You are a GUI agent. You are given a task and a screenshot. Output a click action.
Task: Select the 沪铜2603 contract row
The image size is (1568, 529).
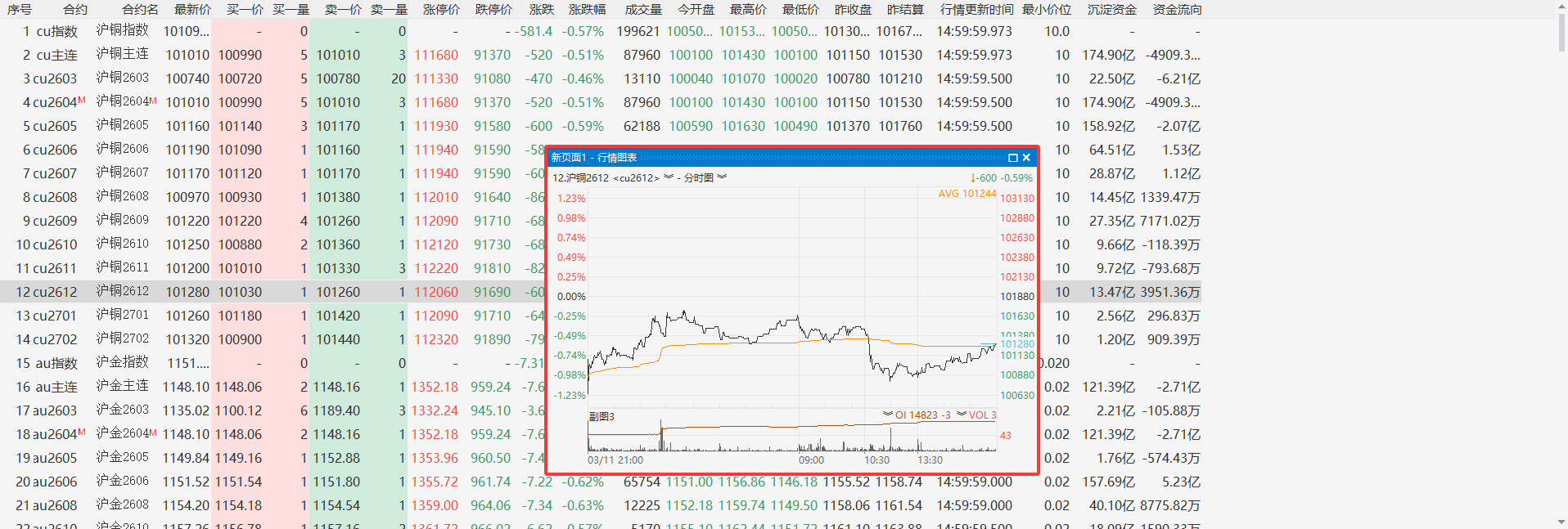(x=123, y=78)
